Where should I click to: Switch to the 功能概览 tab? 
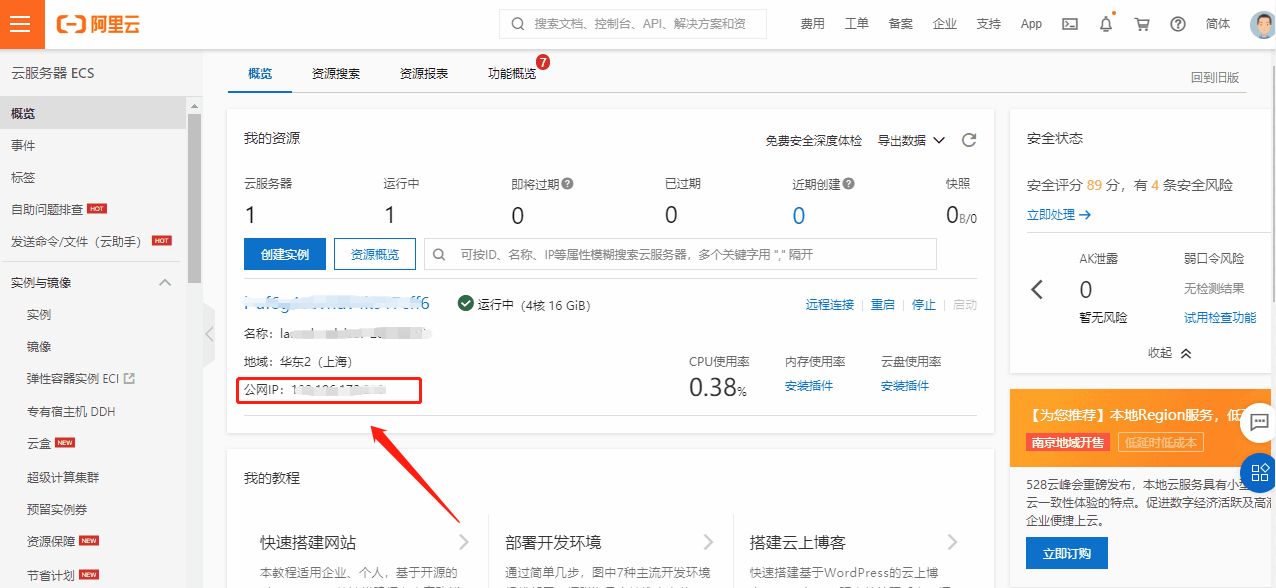click(512, 74)
